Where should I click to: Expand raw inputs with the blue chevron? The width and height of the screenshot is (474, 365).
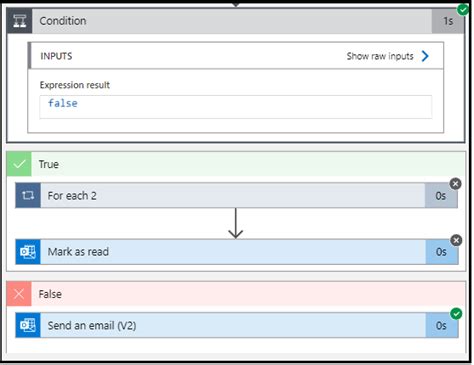click(425, 56)
